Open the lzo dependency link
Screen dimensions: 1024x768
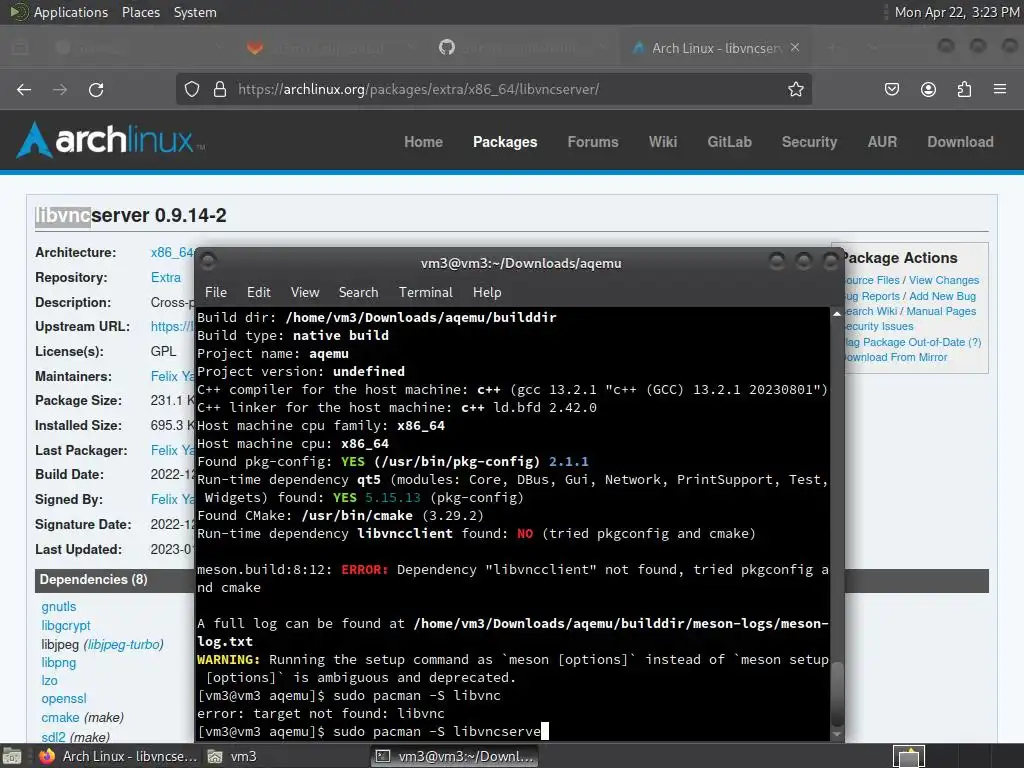pos(50,680)
